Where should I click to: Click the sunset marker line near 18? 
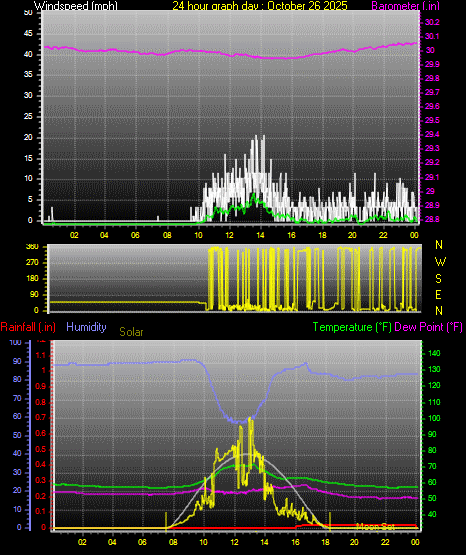[x=330, y=521]
